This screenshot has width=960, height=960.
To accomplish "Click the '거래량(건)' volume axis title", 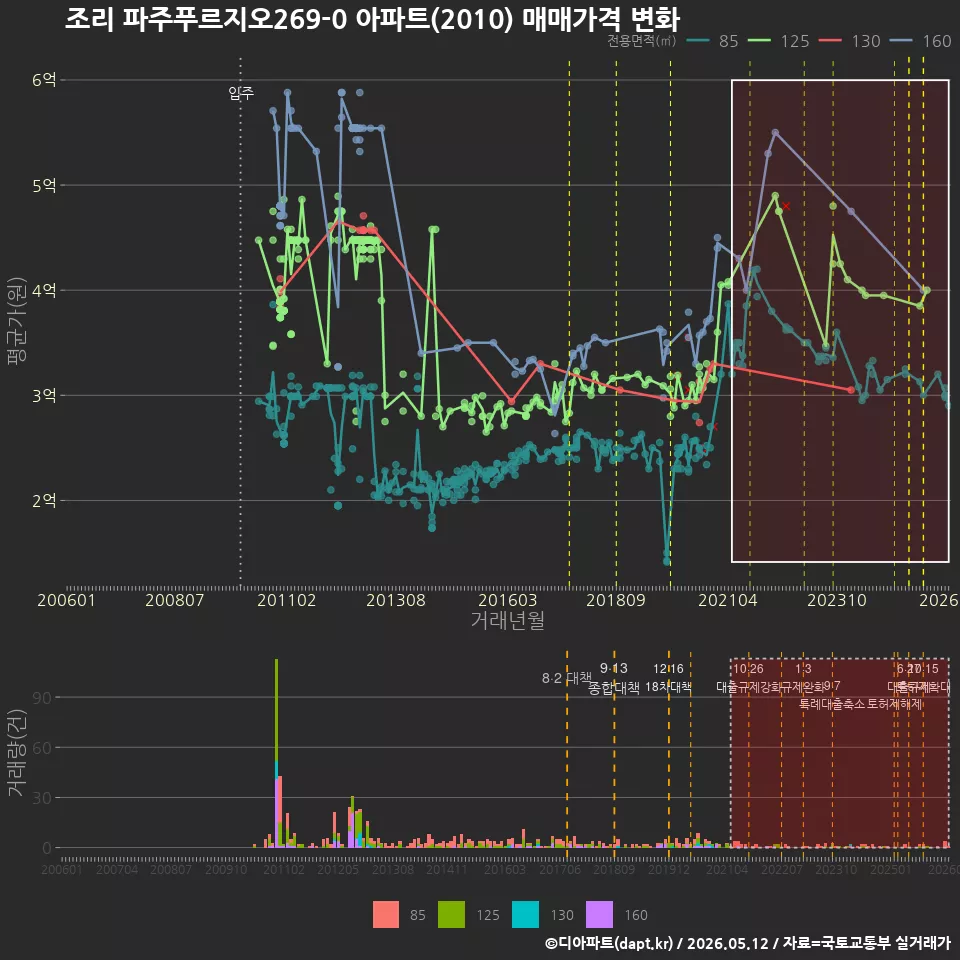I will click(x=17, y=752).
